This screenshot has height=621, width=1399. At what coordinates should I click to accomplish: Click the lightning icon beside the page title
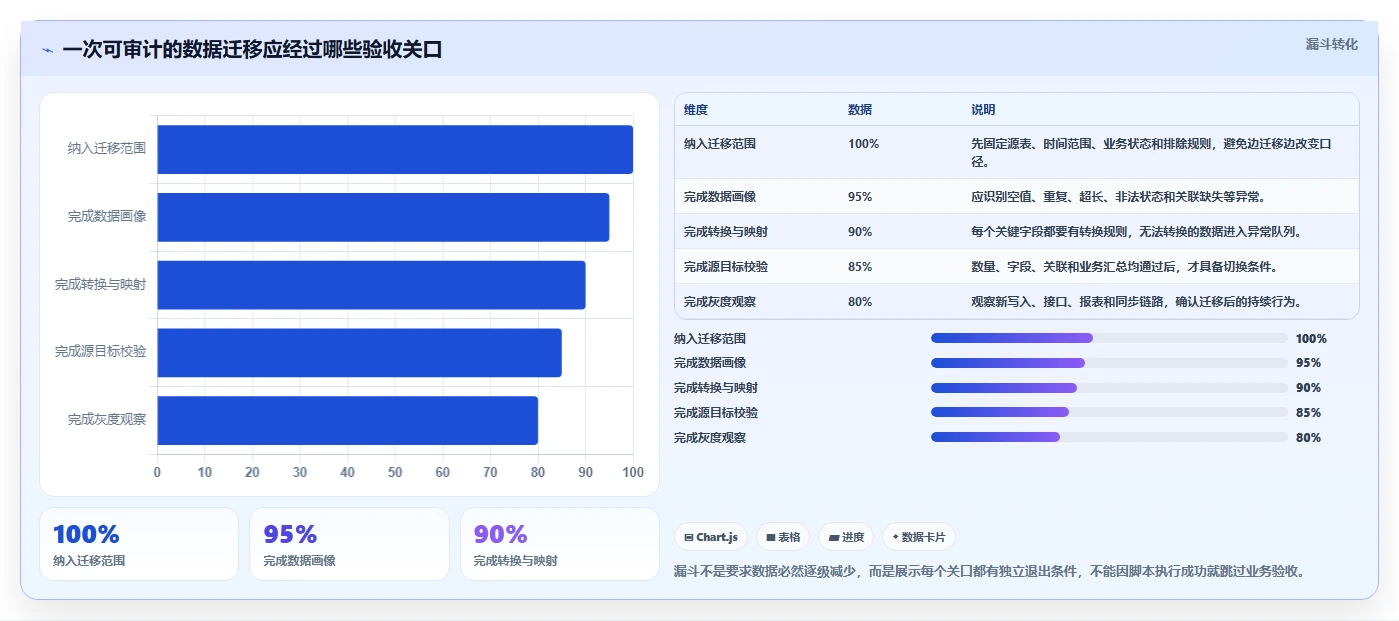click(47, 50)
